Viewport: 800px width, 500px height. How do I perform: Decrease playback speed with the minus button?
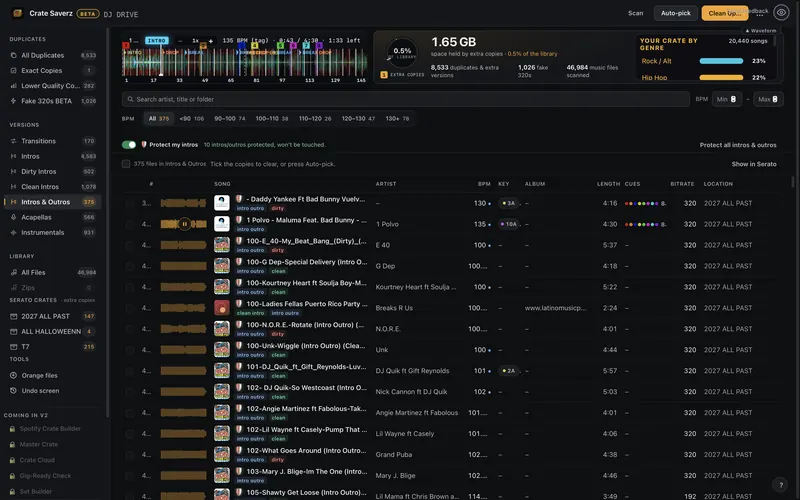click(x=180, y=41)
